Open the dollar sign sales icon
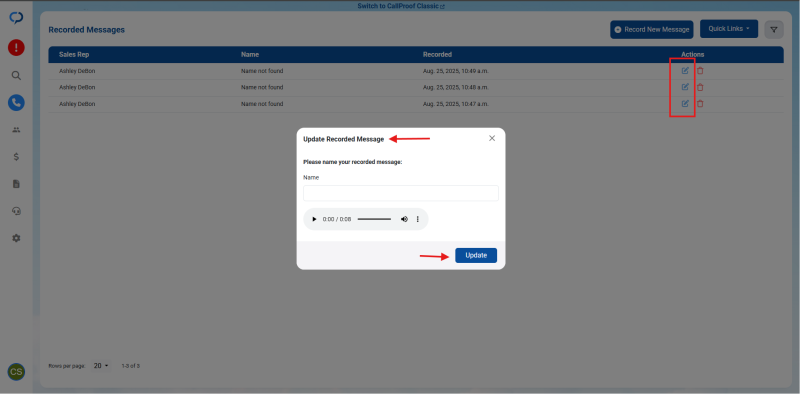Image resolution: width=800 pixels, height=394 pixels. (x=16, y=157)
